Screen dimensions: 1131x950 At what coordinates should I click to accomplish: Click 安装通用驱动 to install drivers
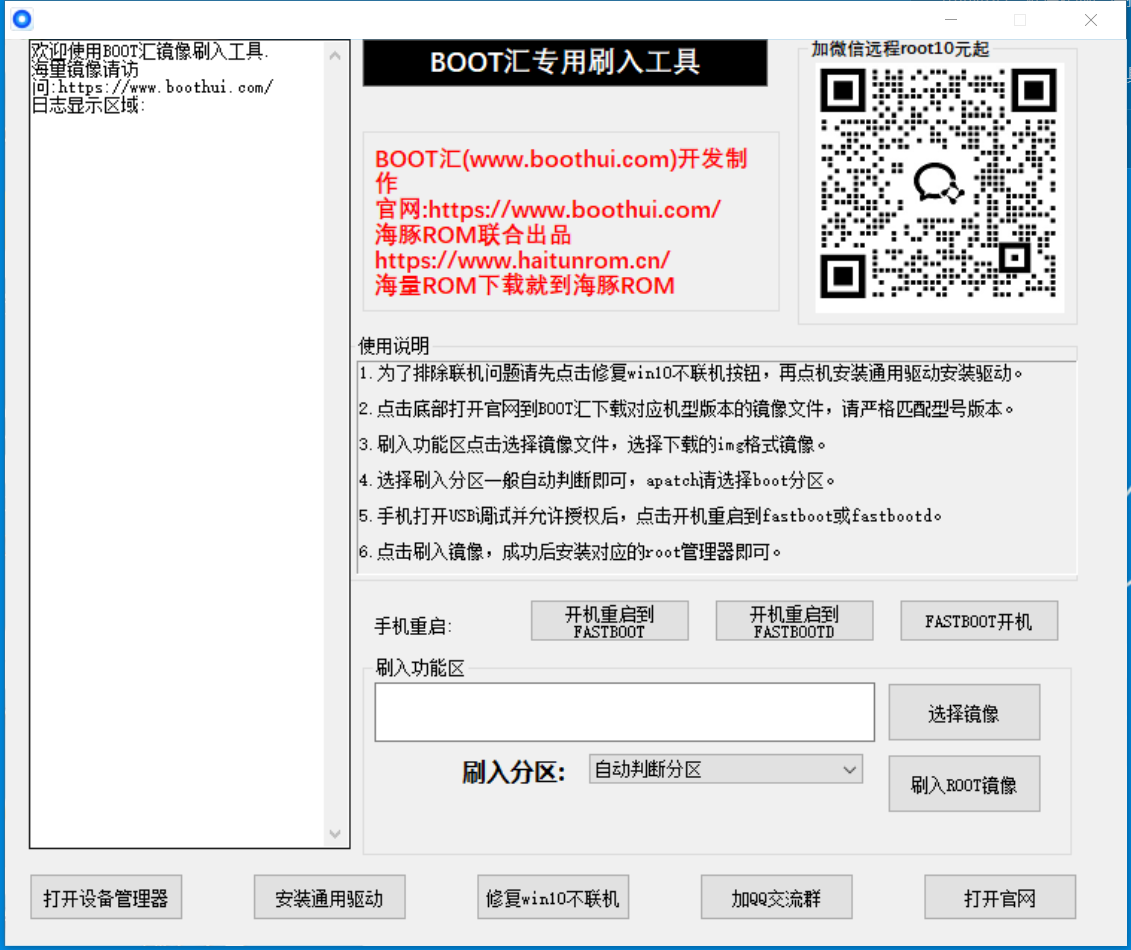(x=329, y=896)
